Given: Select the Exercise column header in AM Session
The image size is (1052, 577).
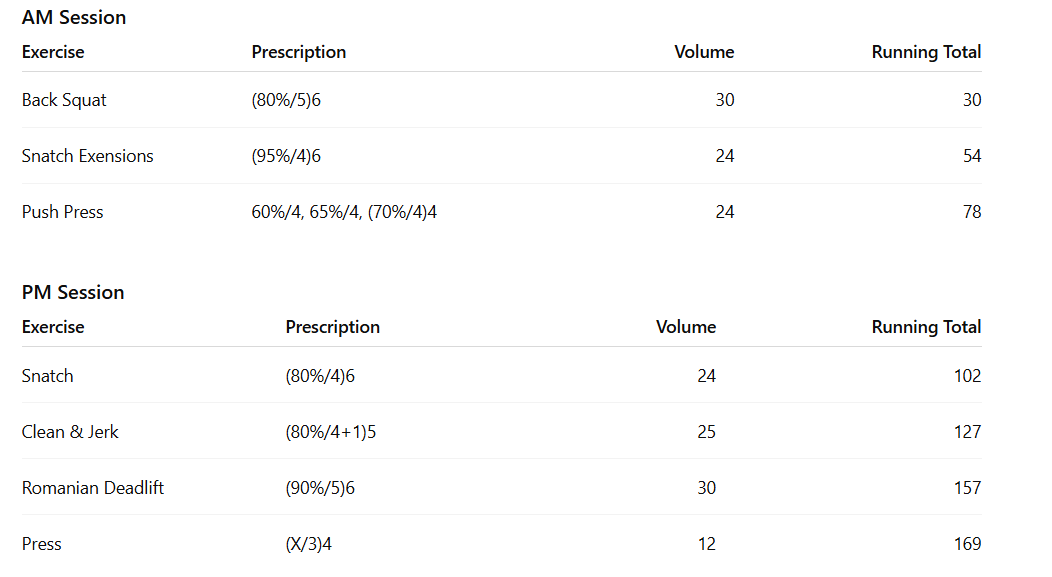Looking at the screenshot, I should [53, 52].
